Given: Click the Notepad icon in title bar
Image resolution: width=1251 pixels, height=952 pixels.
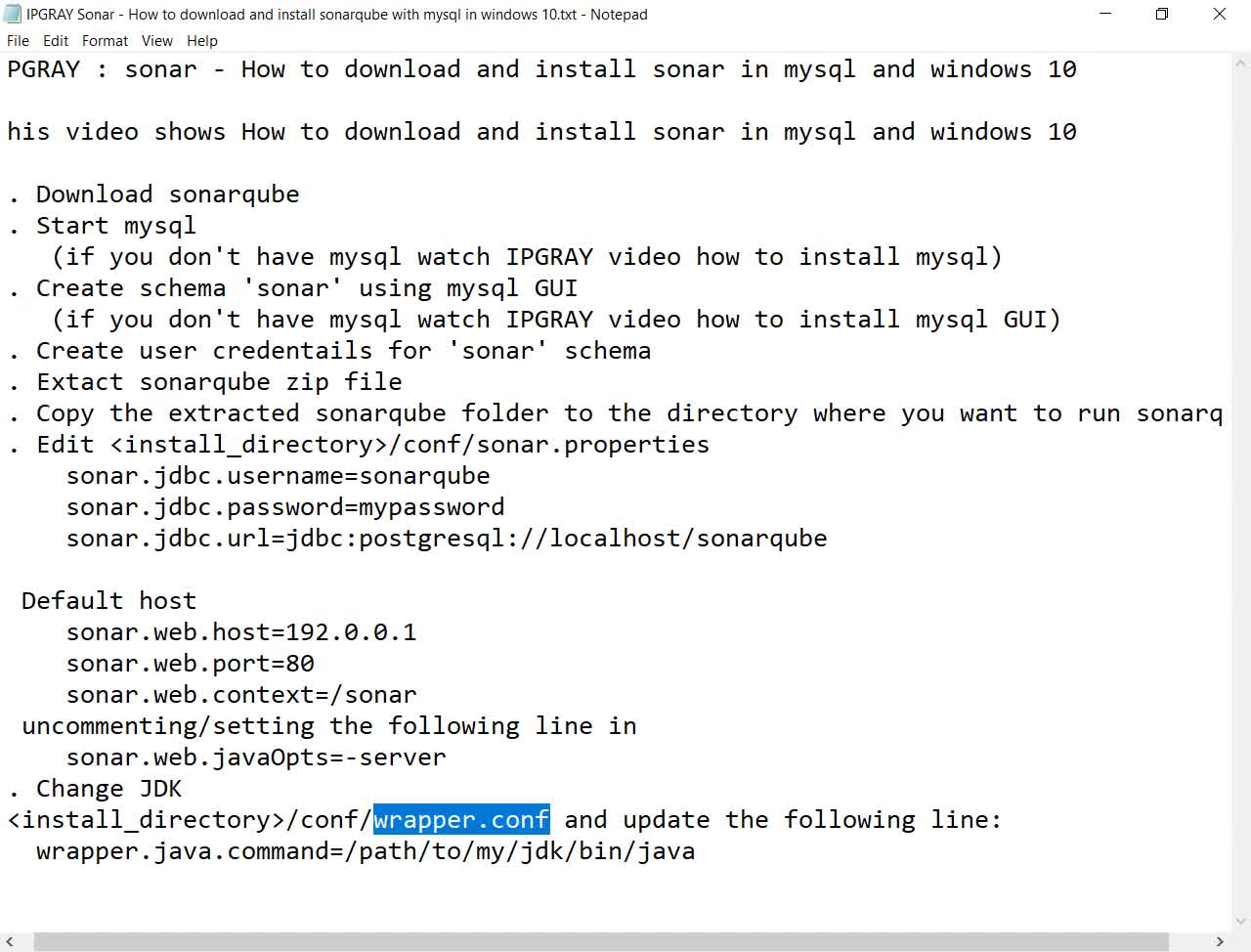Looking at the screenshot, I should pyautogui.click(x=13, y=14).
